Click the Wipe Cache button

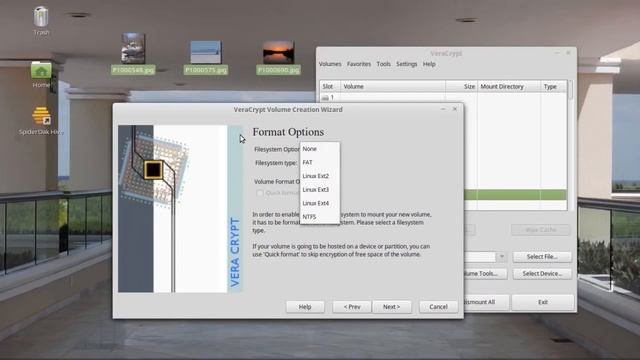(x=541, y=230)
